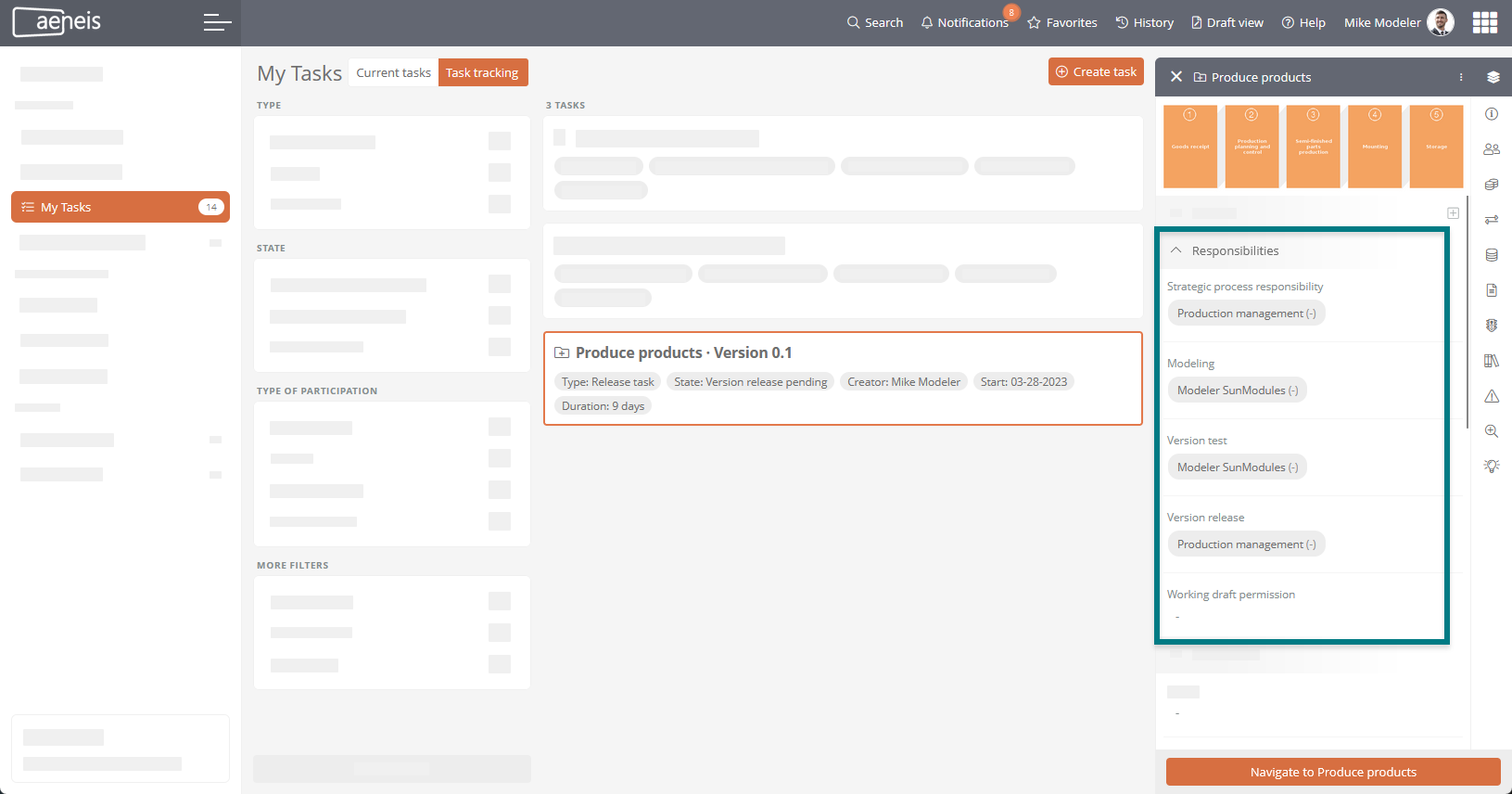This screenshot has width=1512, height=794.
Task: Expand the collapsed section with plus icon
Action: [1453, 213]
